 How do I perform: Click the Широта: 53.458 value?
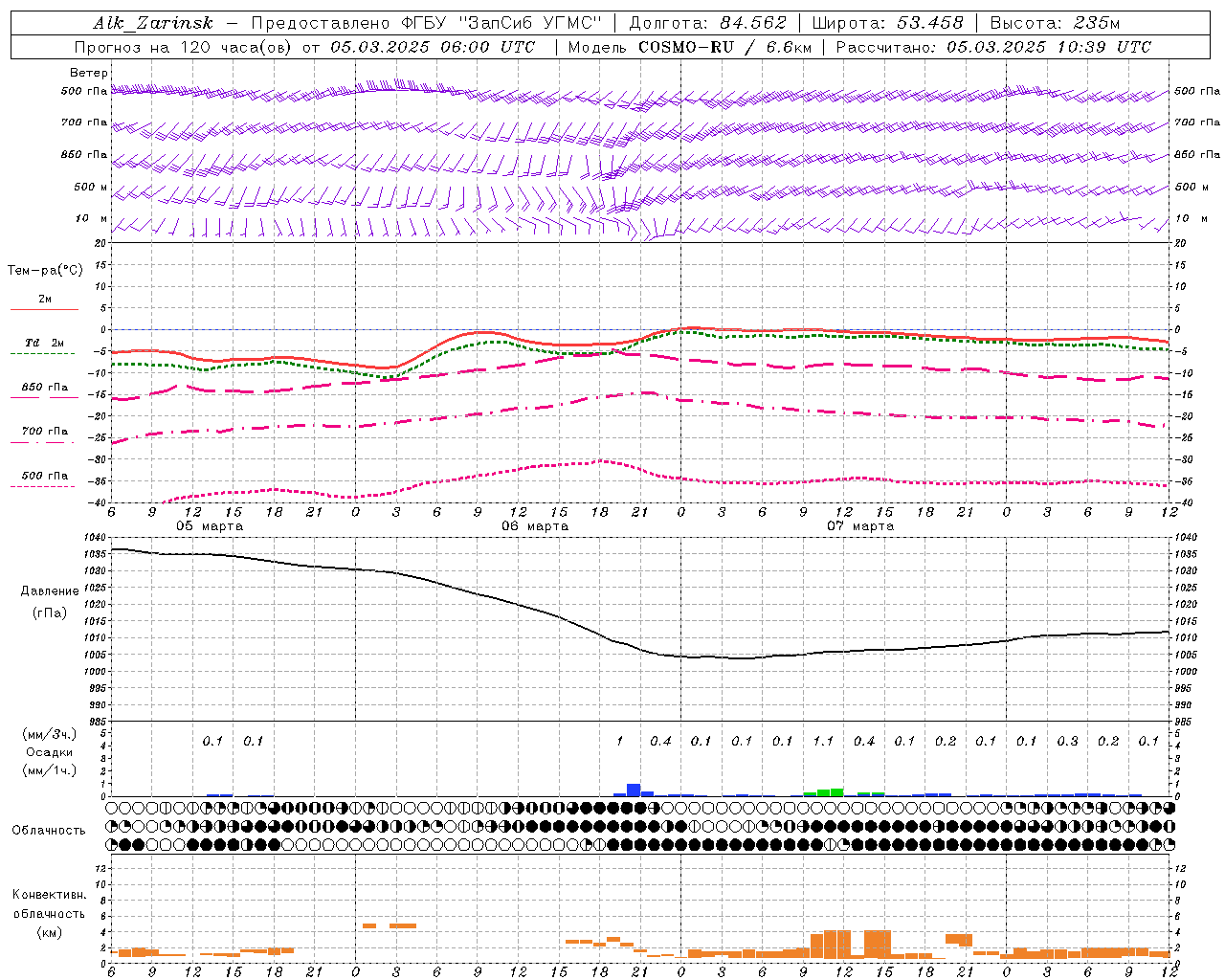pos(887,24)
